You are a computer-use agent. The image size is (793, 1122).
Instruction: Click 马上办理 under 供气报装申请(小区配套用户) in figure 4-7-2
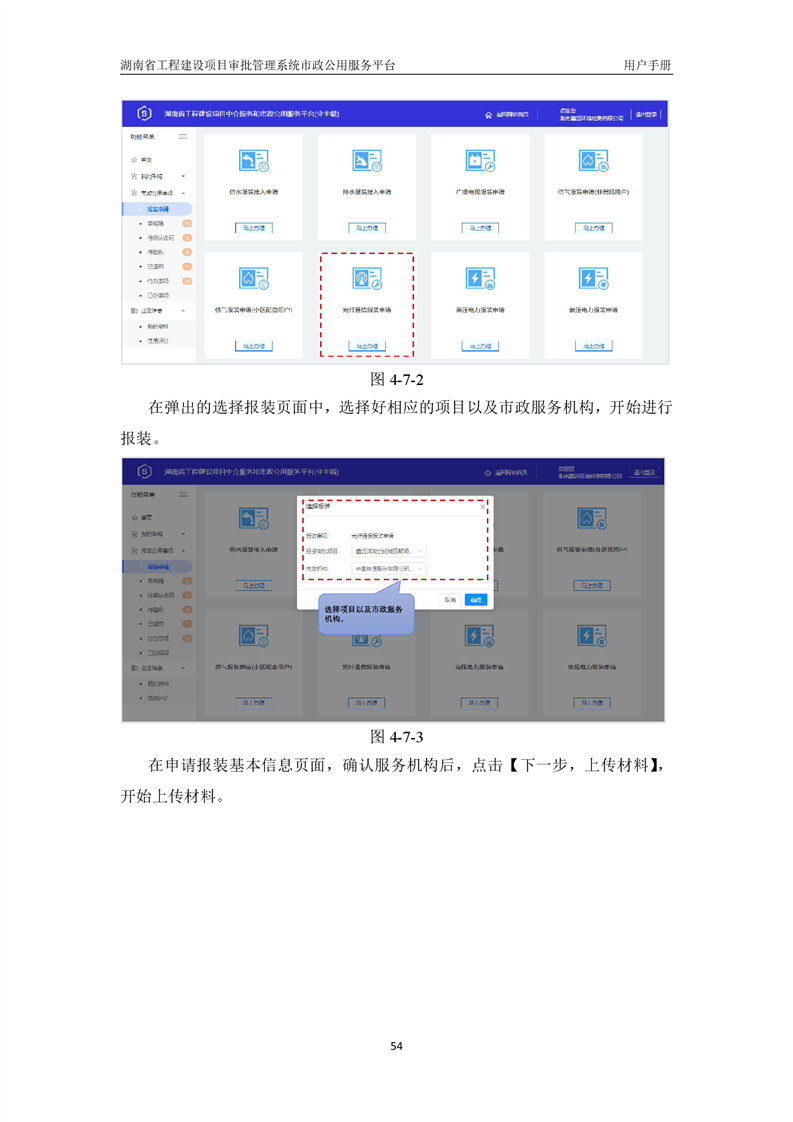[253, 346]
